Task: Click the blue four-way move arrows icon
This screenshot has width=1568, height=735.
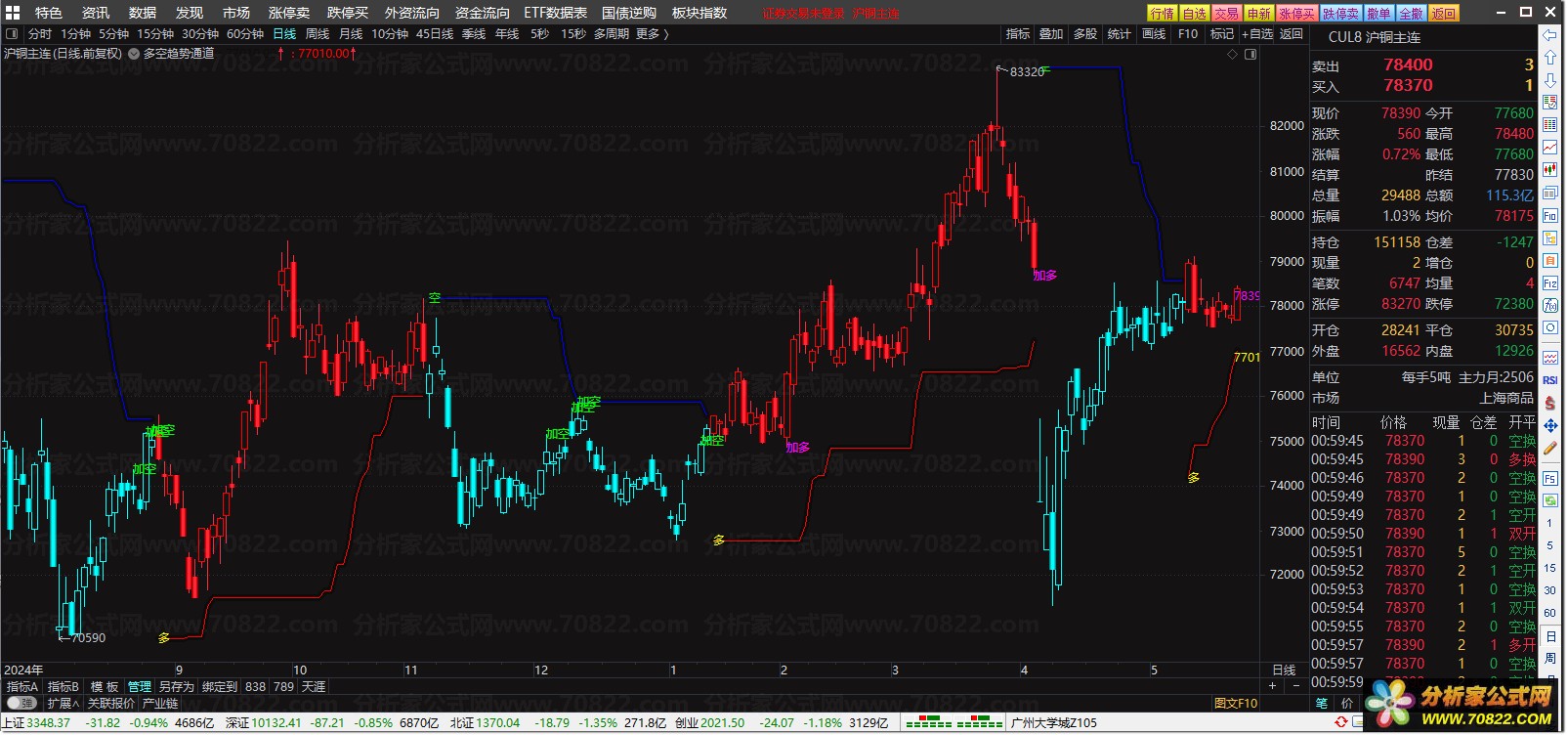Action: (x=1550, y=425)
